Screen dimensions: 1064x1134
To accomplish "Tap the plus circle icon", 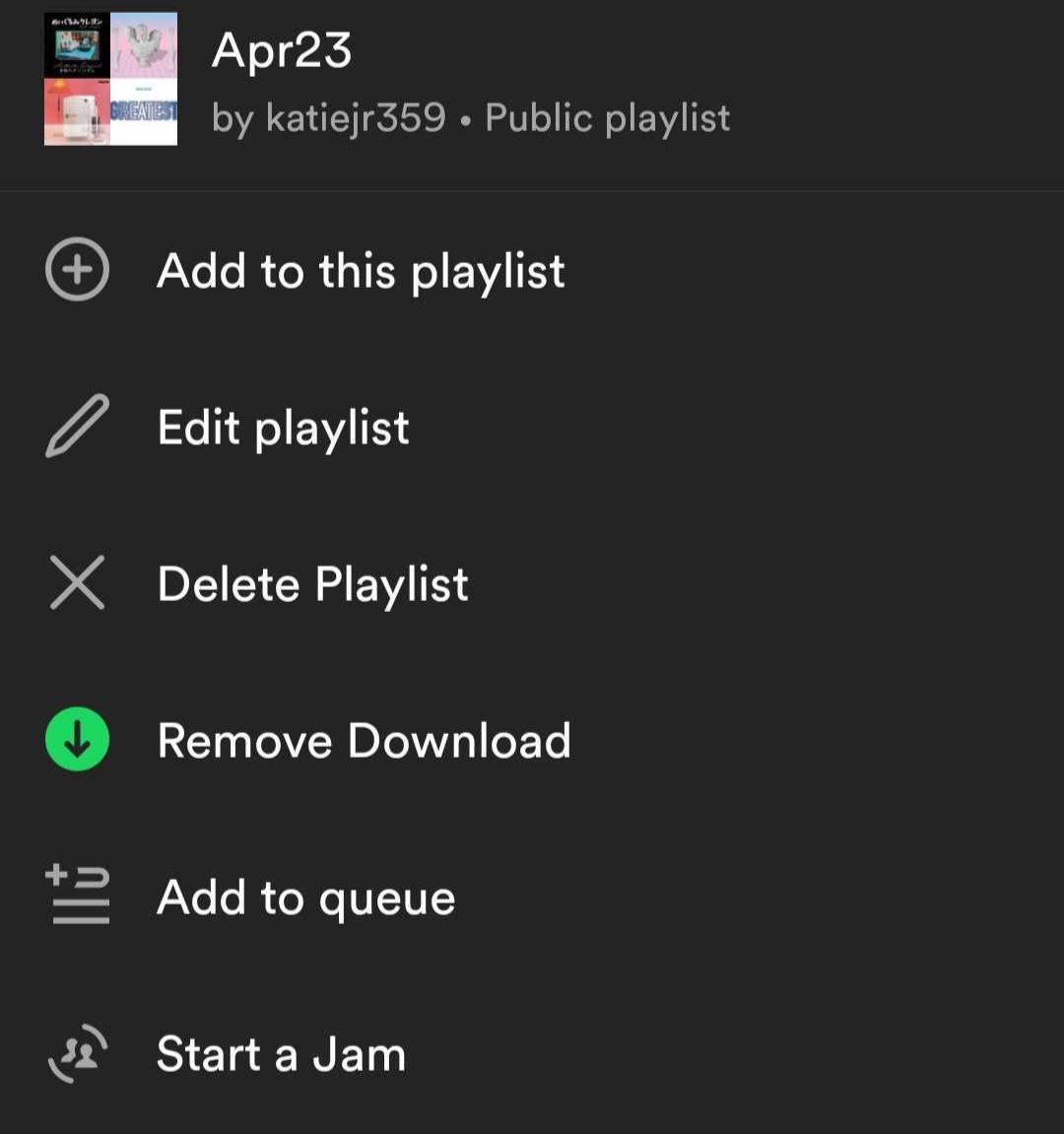I will [77, 269].
